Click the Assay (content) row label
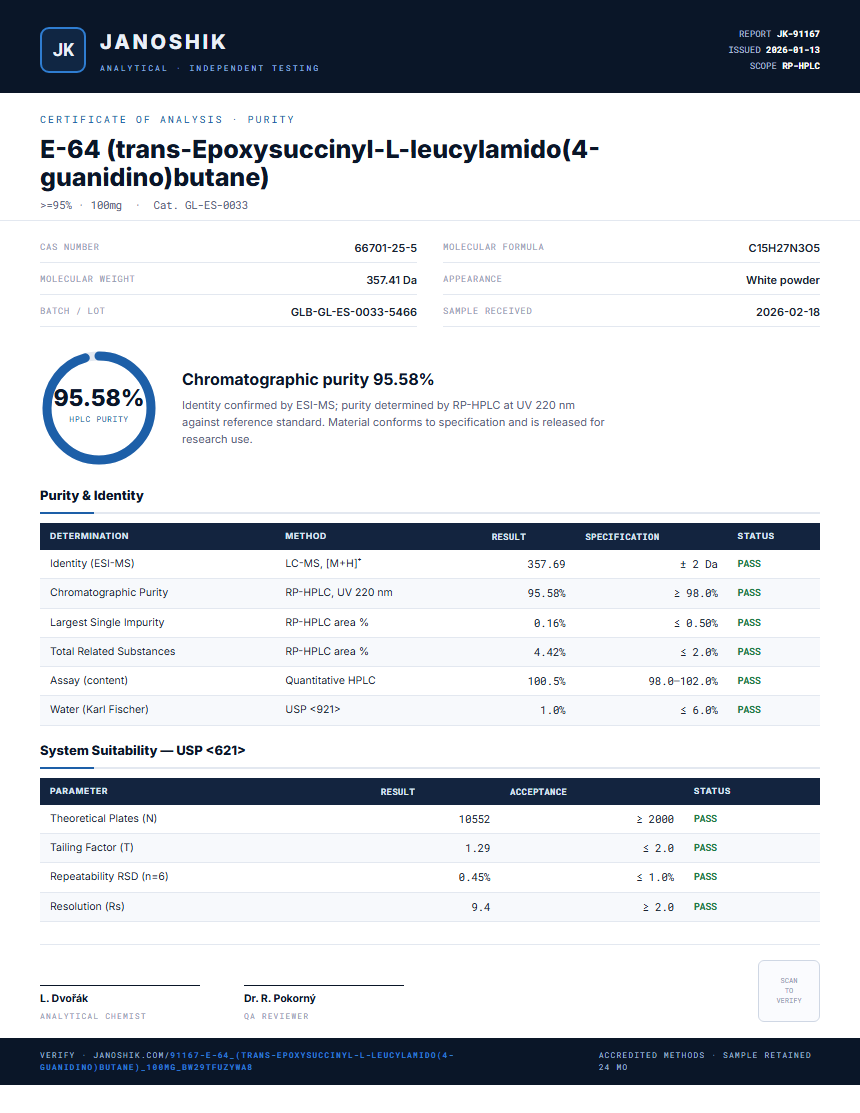Image resolution: width=860 pixels, height=1113 pixels. point(89,681)
